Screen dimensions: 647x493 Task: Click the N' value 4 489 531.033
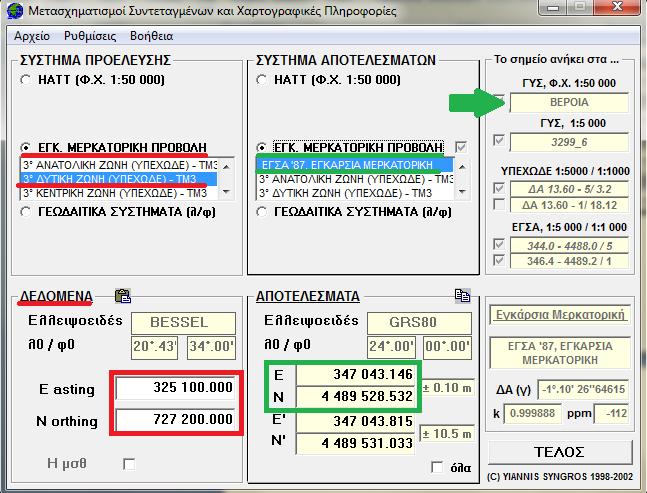pos(355,443)
